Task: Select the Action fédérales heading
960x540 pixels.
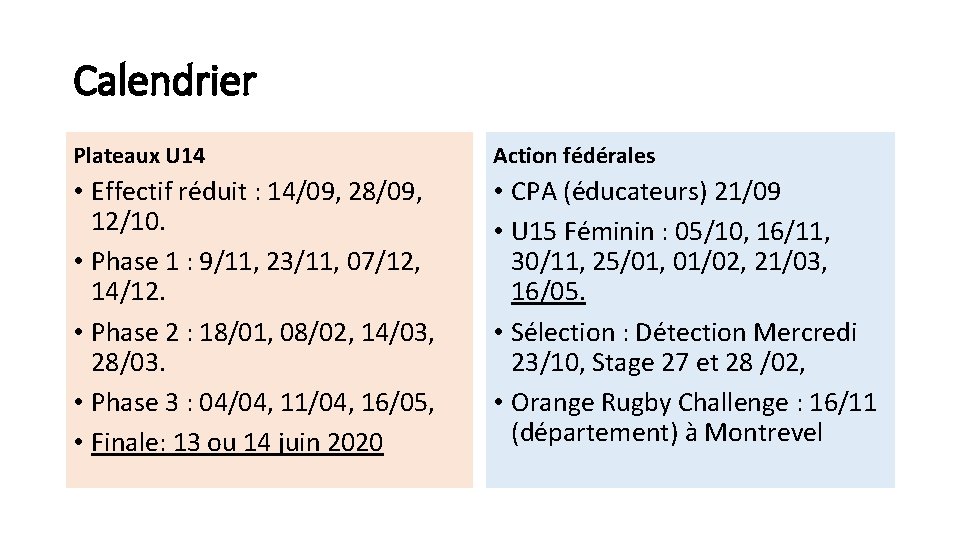Action: pyautogui.click(x=574, y=156)
